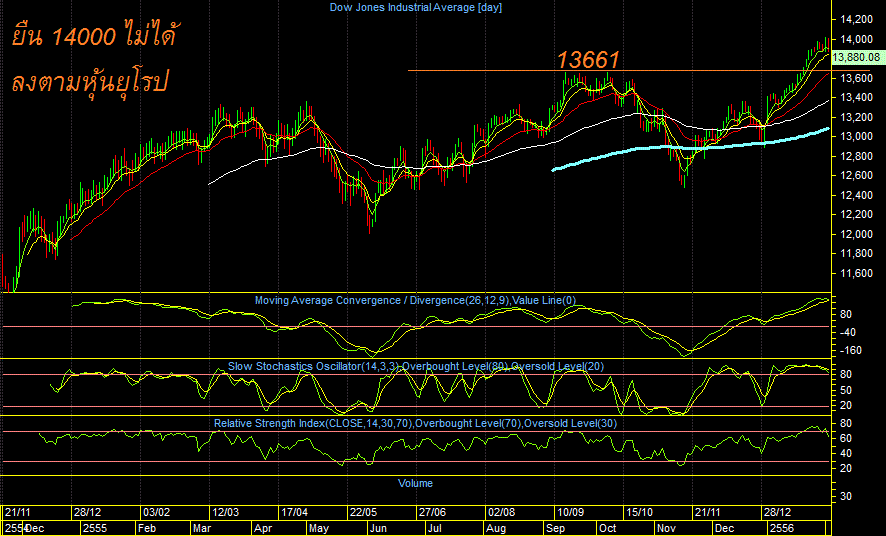The width and height of the screenshot is (886, 536).
Task: Click the 11,800 price axis label
Action: point(857,254)
